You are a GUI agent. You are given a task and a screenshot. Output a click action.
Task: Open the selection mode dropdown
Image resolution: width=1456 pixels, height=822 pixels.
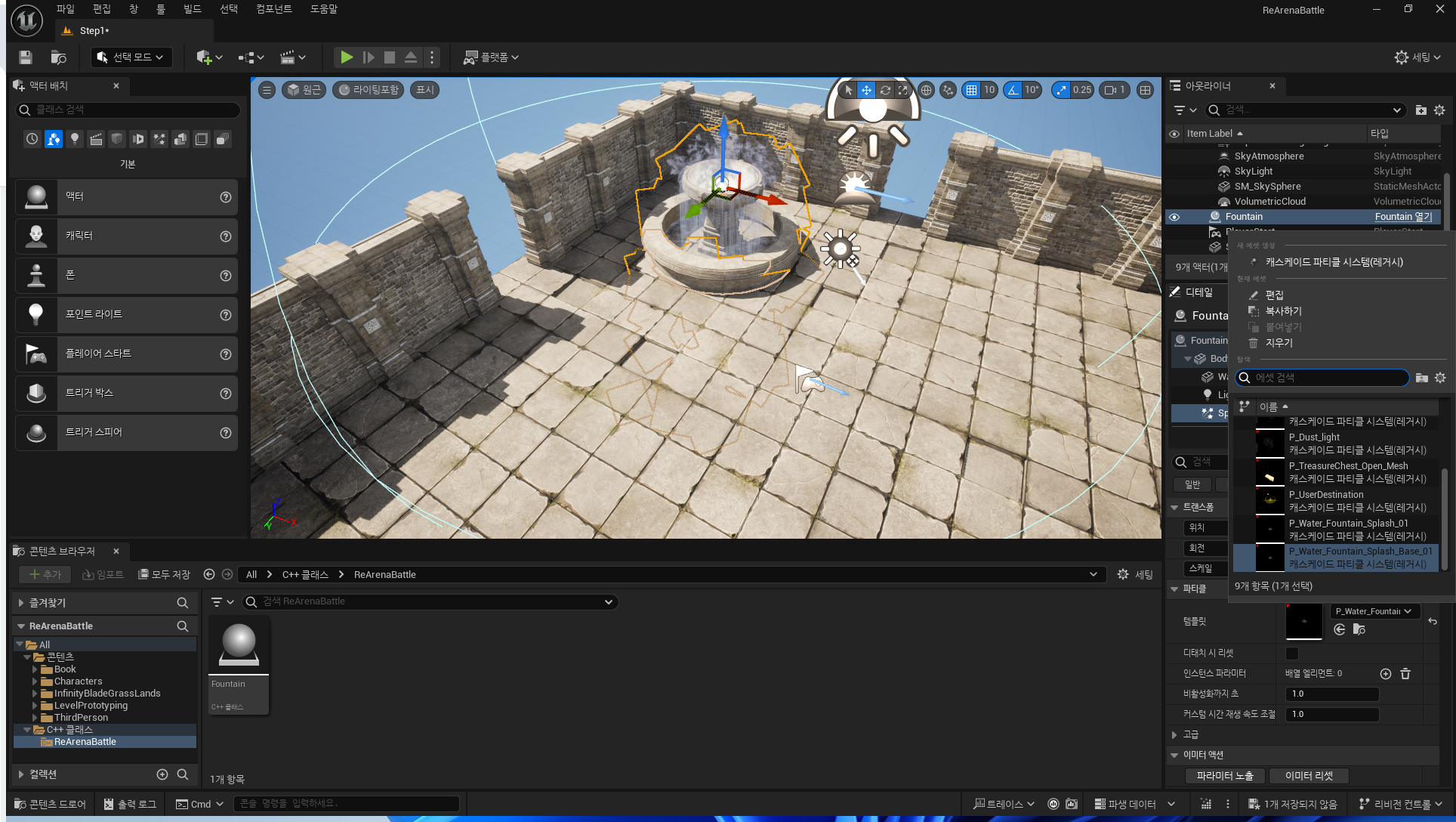coord(131,57)
